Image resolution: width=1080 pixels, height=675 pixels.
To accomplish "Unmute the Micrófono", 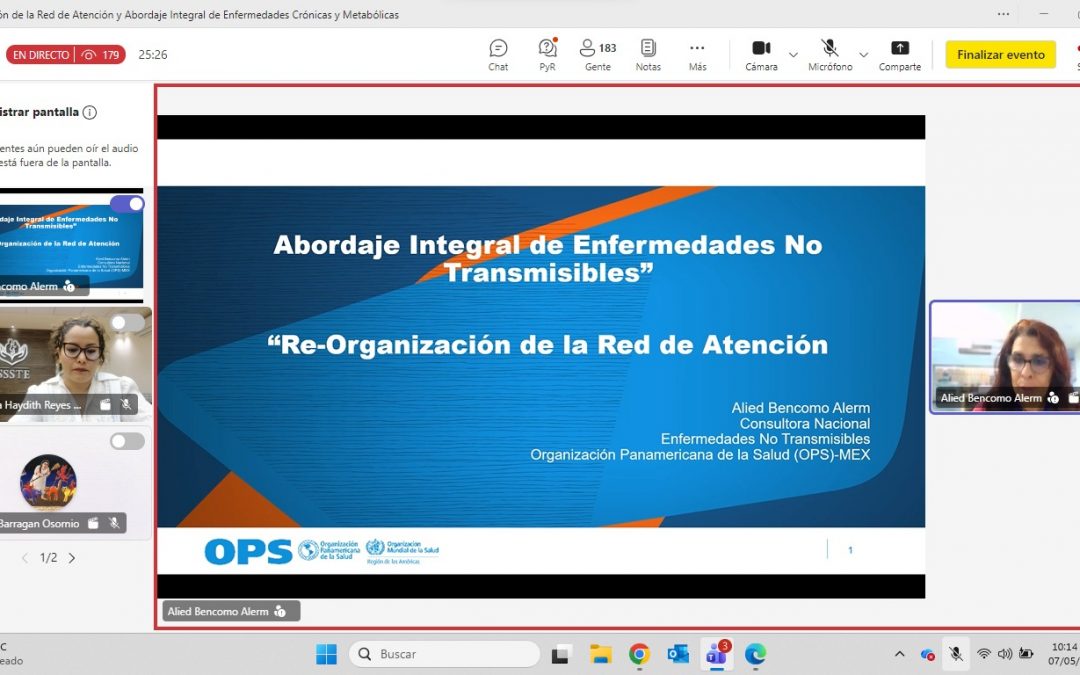I will 830,55.
